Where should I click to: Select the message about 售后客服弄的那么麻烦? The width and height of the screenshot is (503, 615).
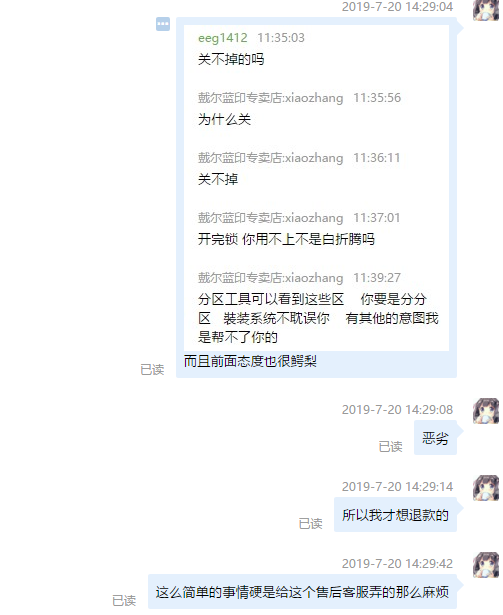[303, 591]
